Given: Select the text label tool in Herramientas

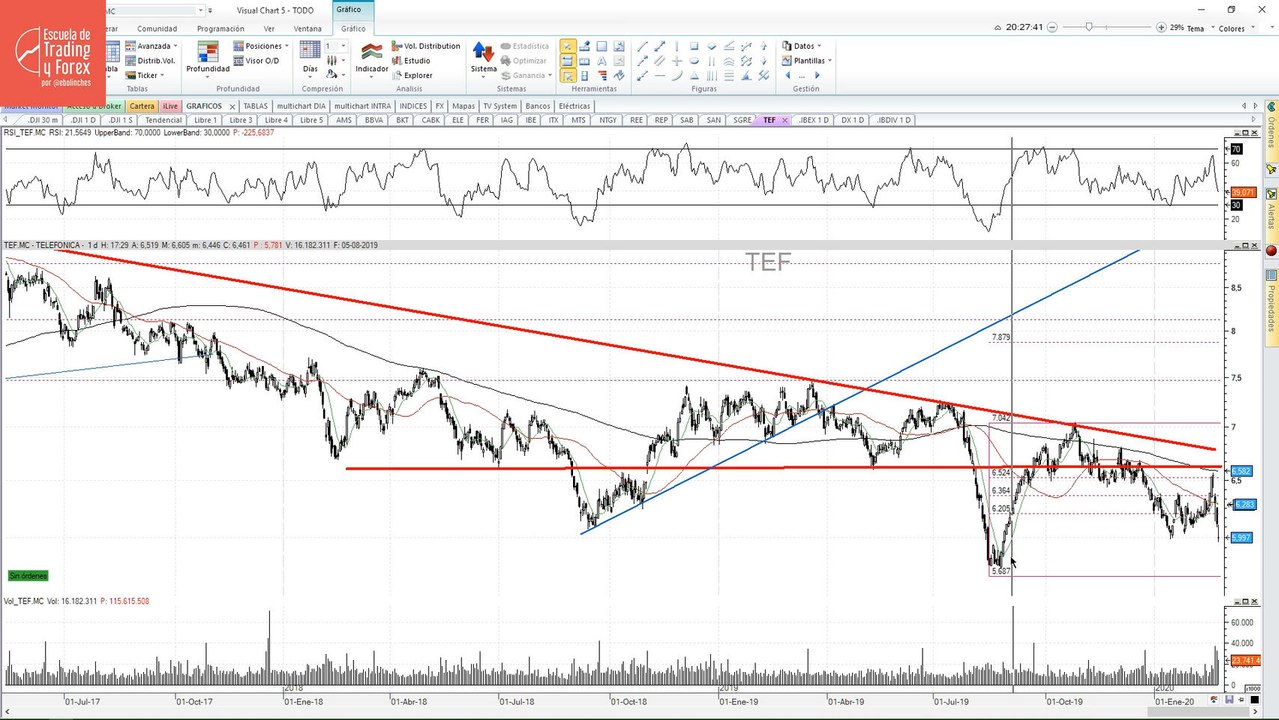Looking at the screenshot, I should click(602, 61).
